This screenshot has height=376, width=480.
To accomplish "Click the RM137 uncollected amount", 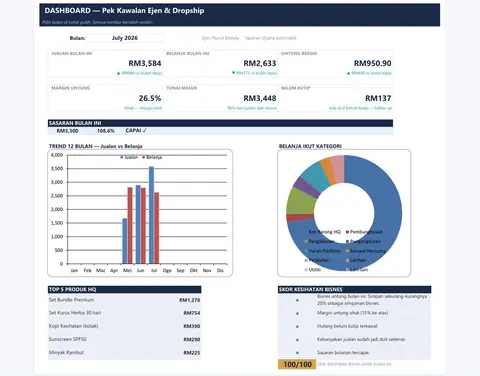I will click(x=378, y=98).
